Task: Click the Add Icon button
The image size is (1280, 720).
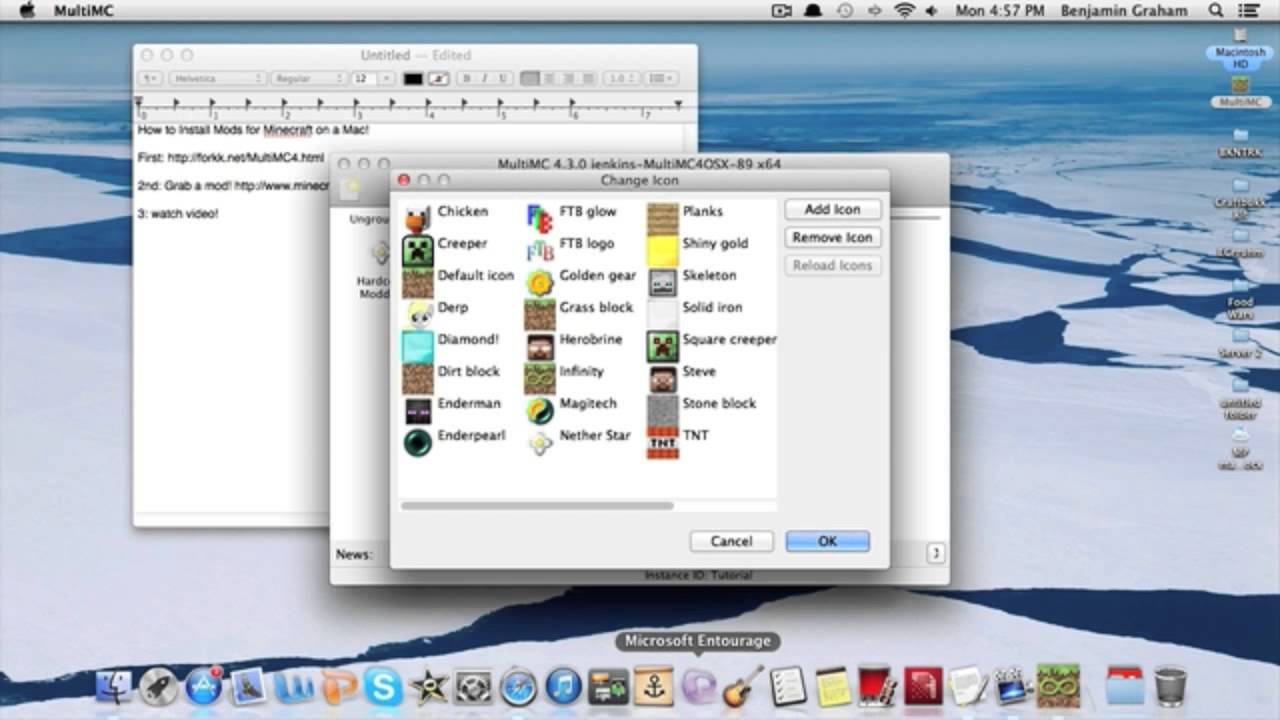Action: [x=832, y=210]
